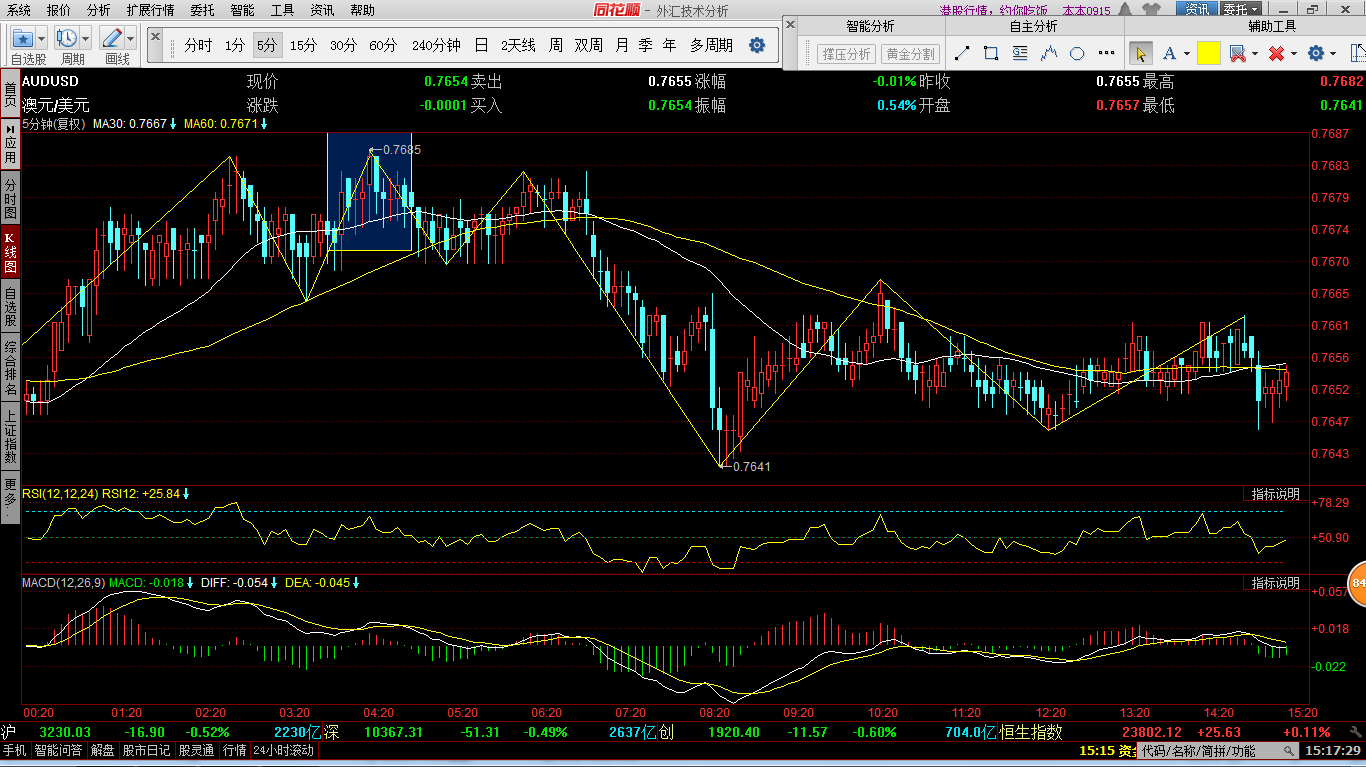This screenshot has height=767, width=1366.
Task: Select the line segment drawing tool
Action: 962,54
